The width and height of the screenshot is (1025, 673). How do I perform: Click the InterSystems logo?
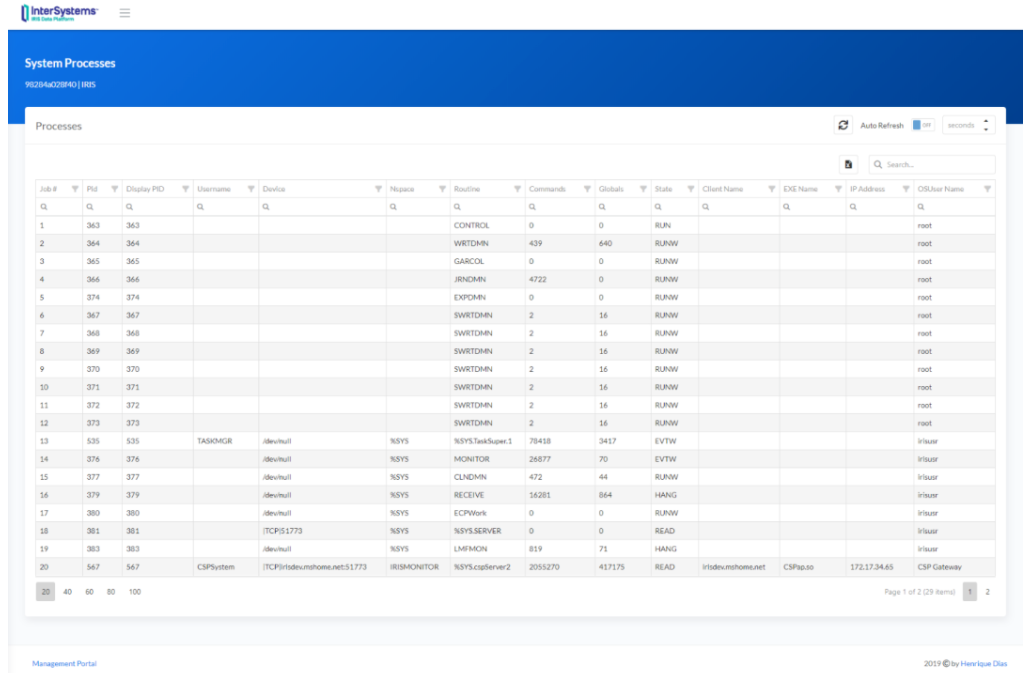pyautogui.click(x=59, y=13)
